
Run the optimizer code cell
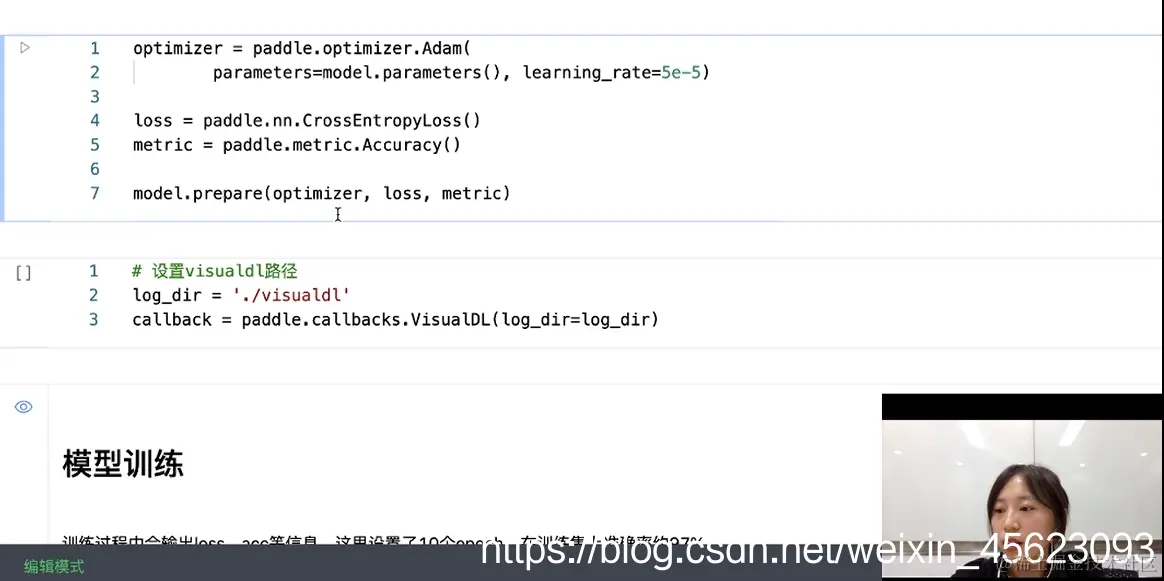24,48
